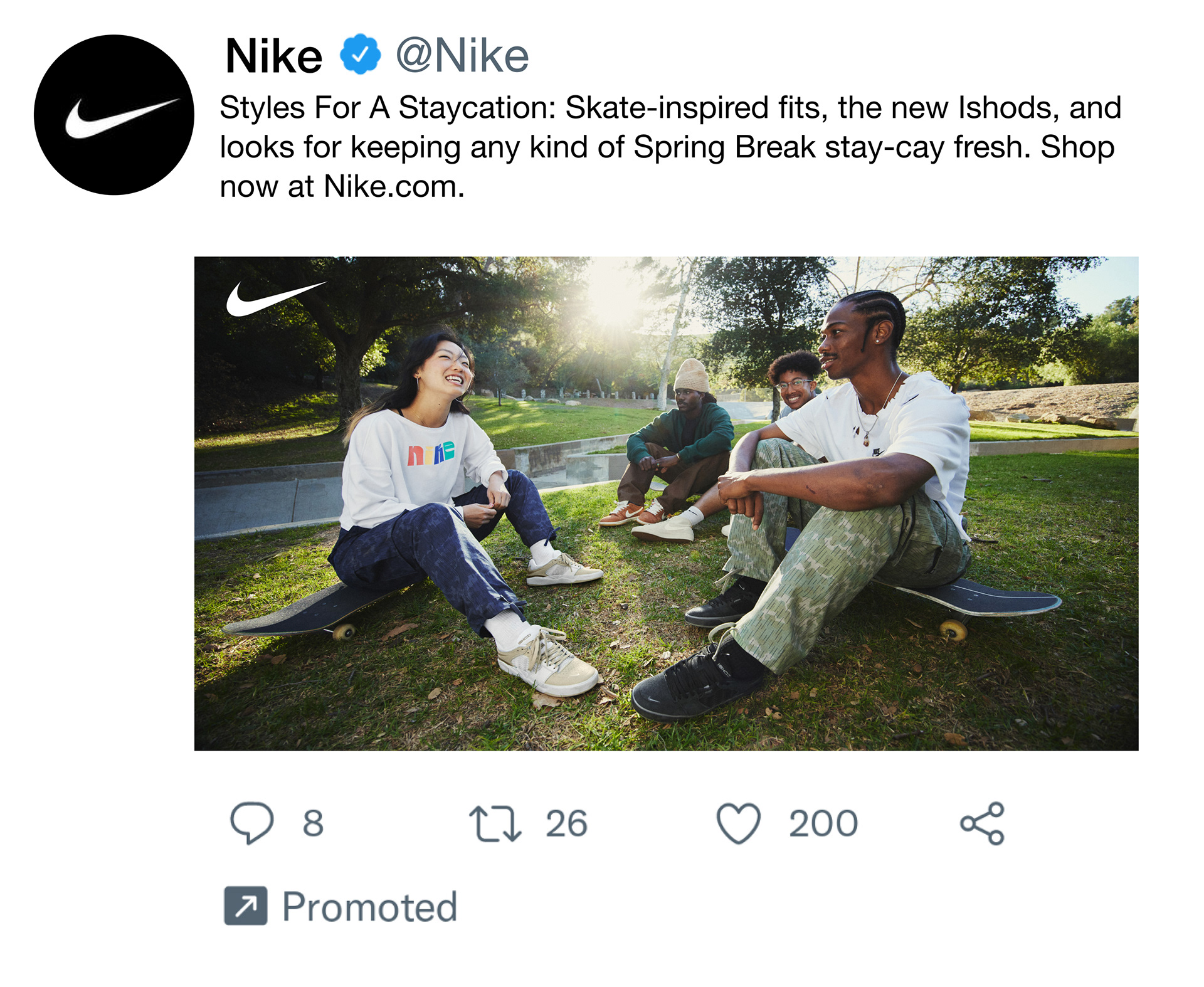
Task: Click the blue verified checkmark badge
Action: [x=360, y=55]
